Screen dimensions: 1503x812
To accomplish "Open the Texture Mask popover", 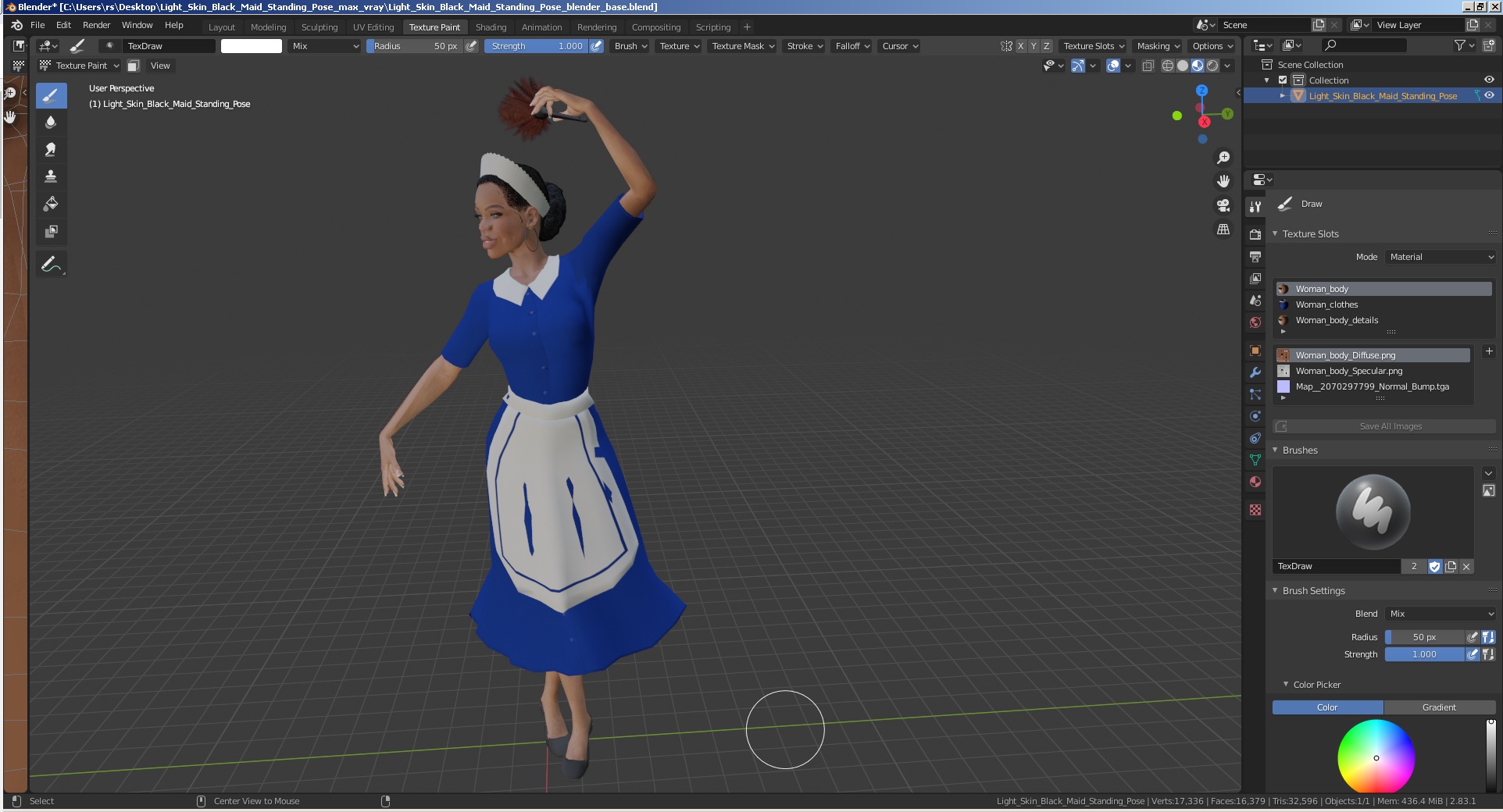I will (x=743, y=46).
